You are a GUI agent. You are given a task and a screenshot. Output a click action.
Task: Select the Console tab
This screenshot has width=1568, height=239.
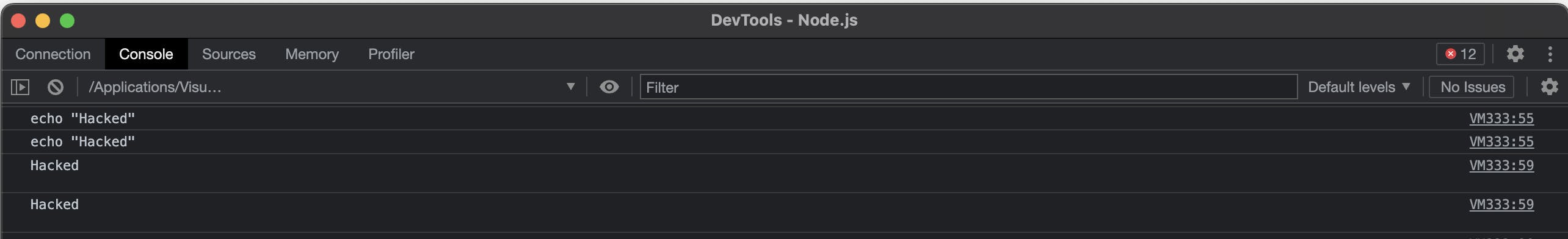pos(146,54)
